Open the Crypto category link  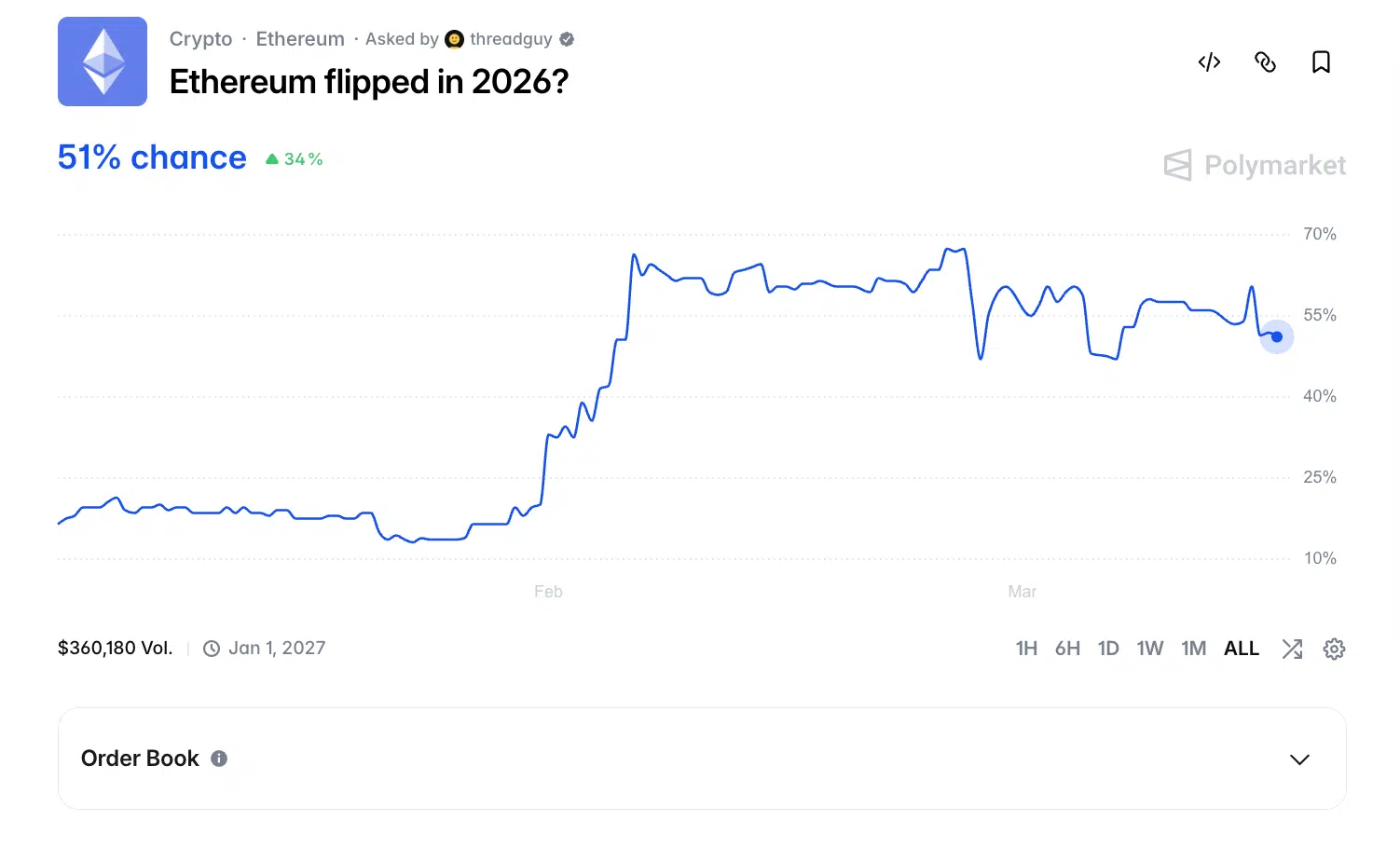click(x=200, y=39)
